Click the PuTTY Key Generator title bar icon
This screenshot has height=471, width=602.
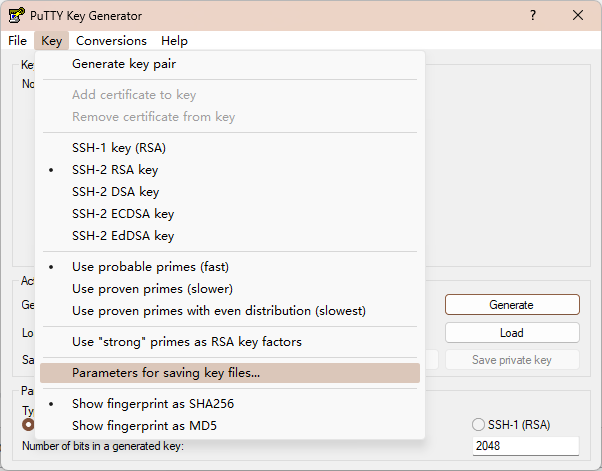coord(16,16)
